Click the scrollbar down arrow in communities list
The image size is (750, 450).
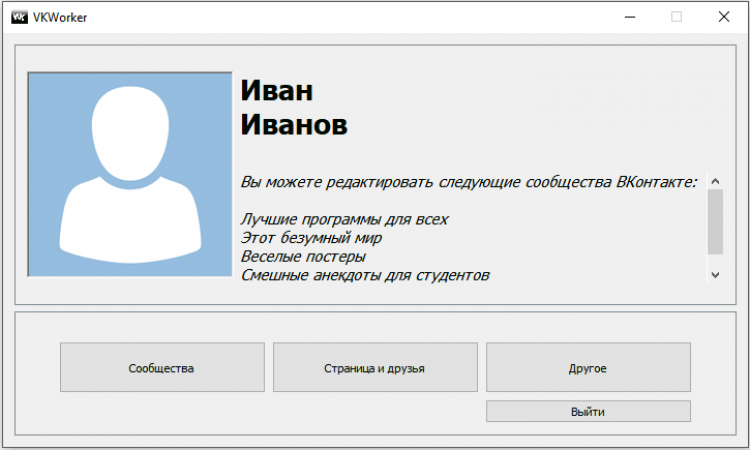click(715, 275)
